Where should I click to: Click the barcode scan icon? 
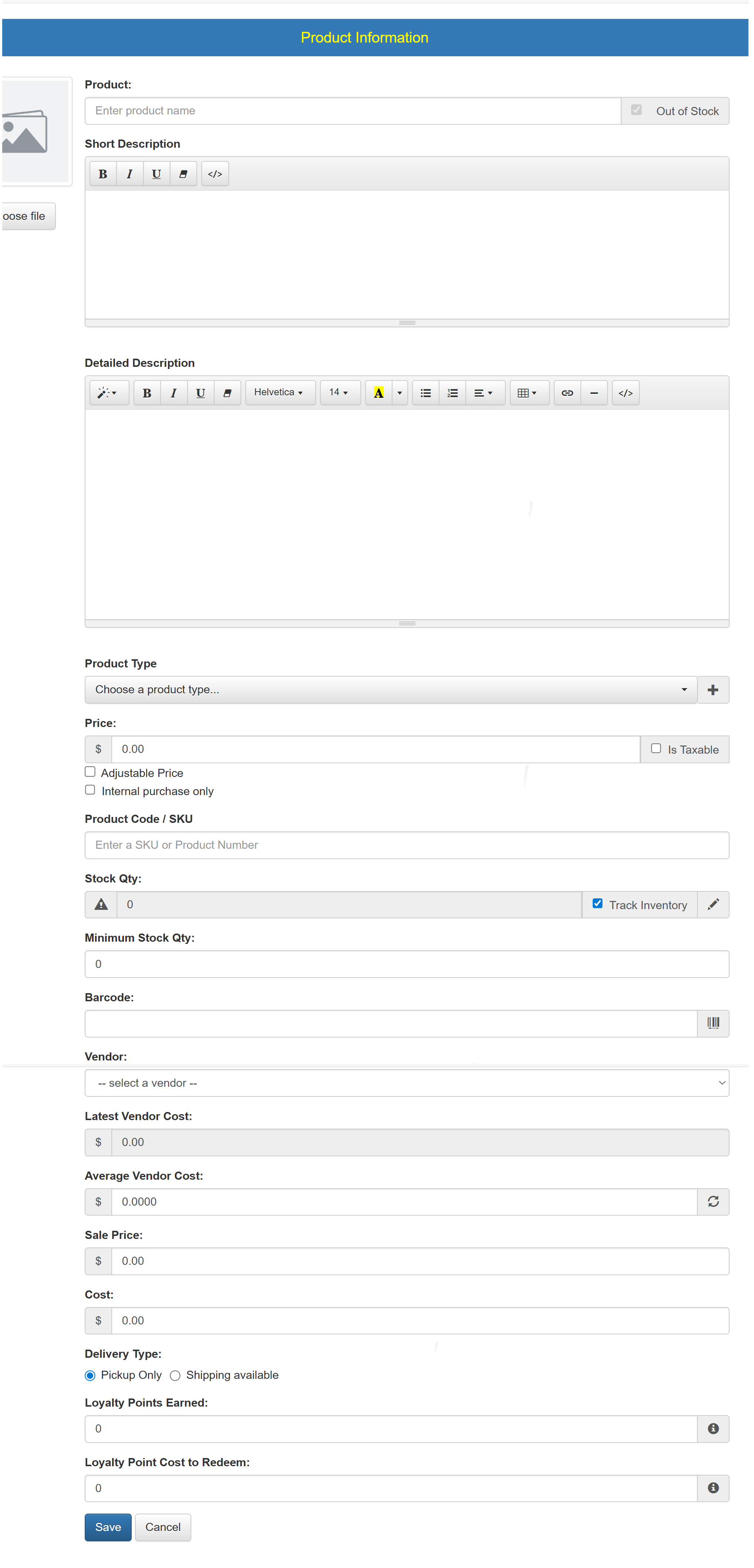coord(713,1023)
